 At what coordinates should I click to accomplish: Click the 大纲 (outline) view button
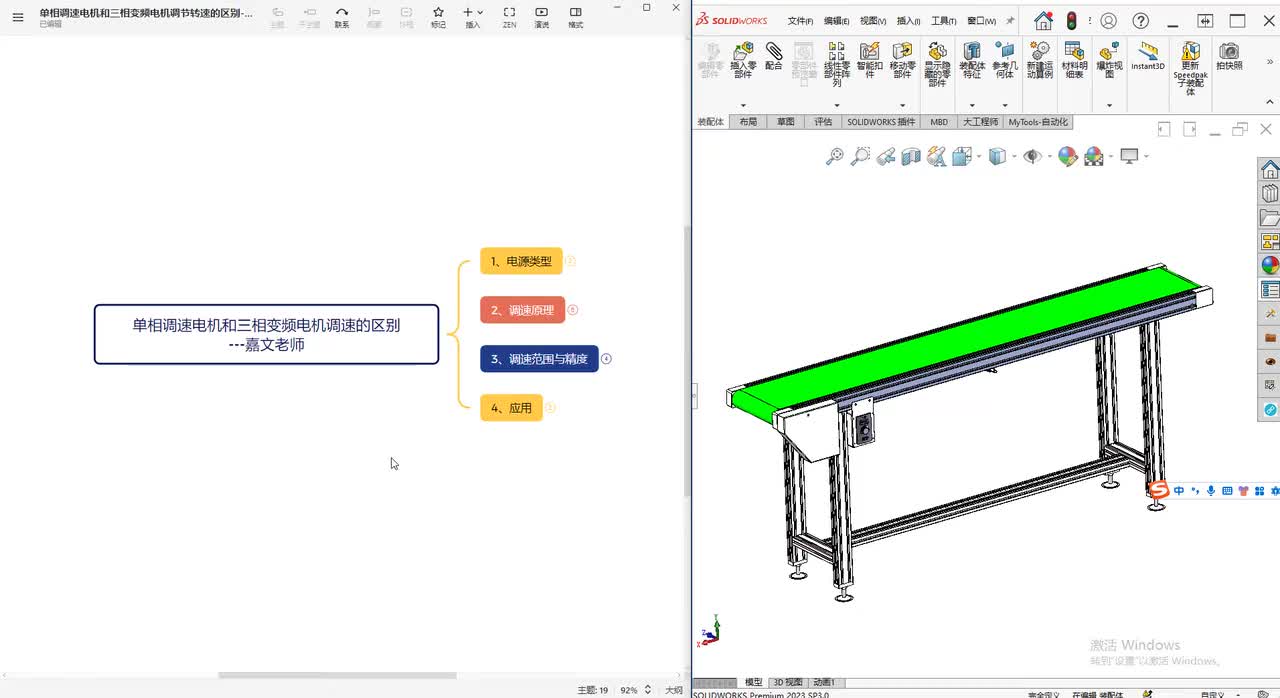(674, 690)
